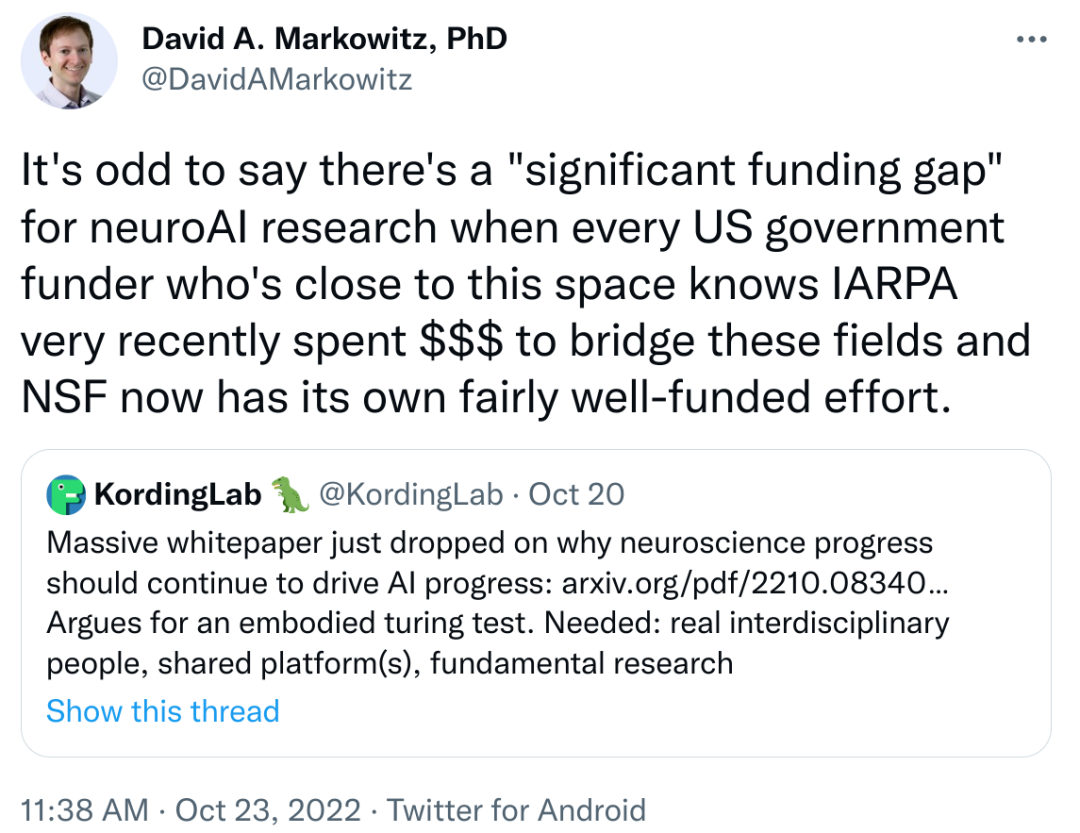Click the @DavidAMarkowitz handle
This screenshot has height=833, width=1080.
tap(276, 79)
